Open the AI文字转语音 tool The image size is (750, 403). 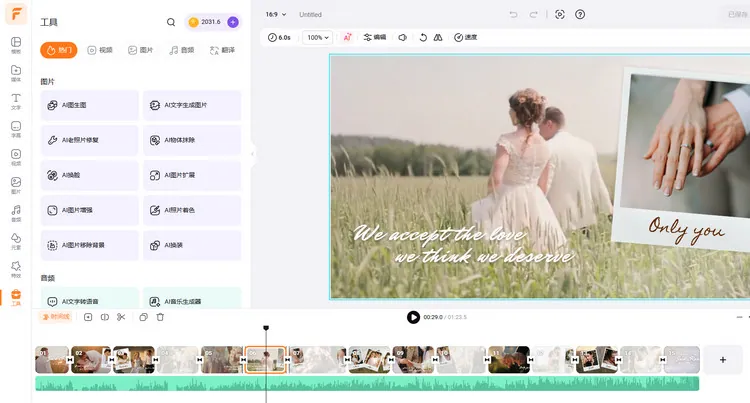pos(89,298)
